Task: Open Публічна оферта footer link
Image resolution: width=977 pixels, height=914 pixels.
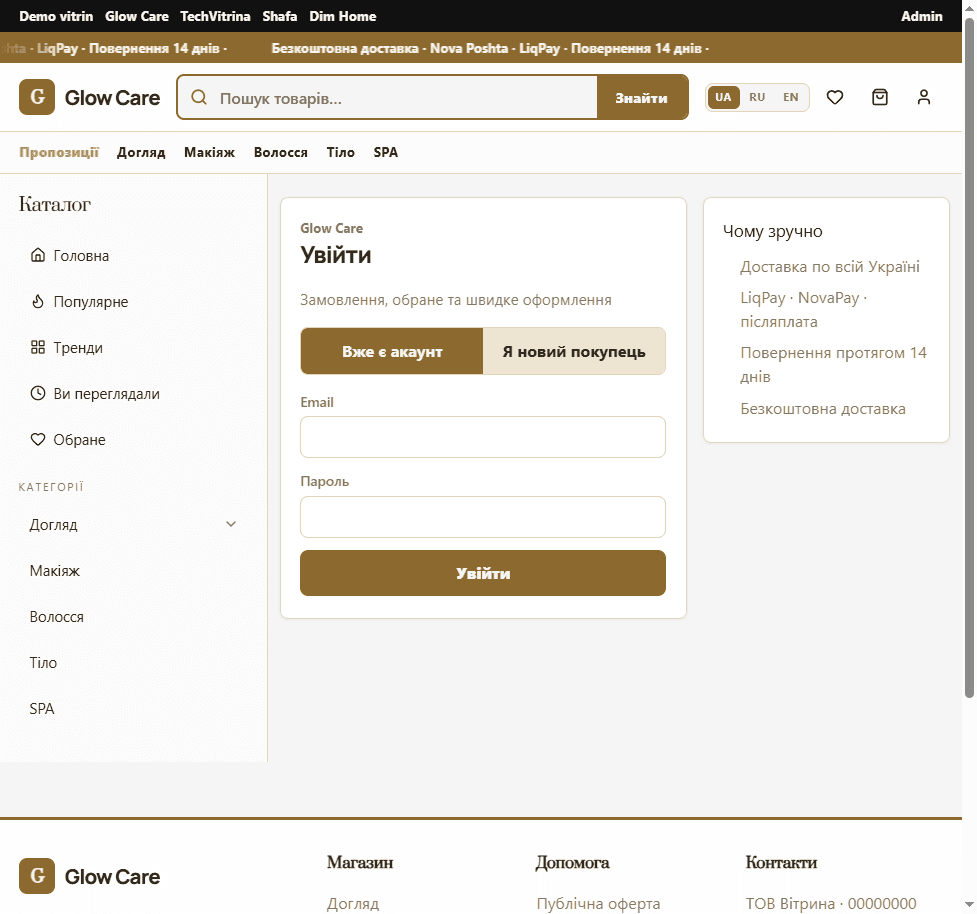Action: click(598, 903)
